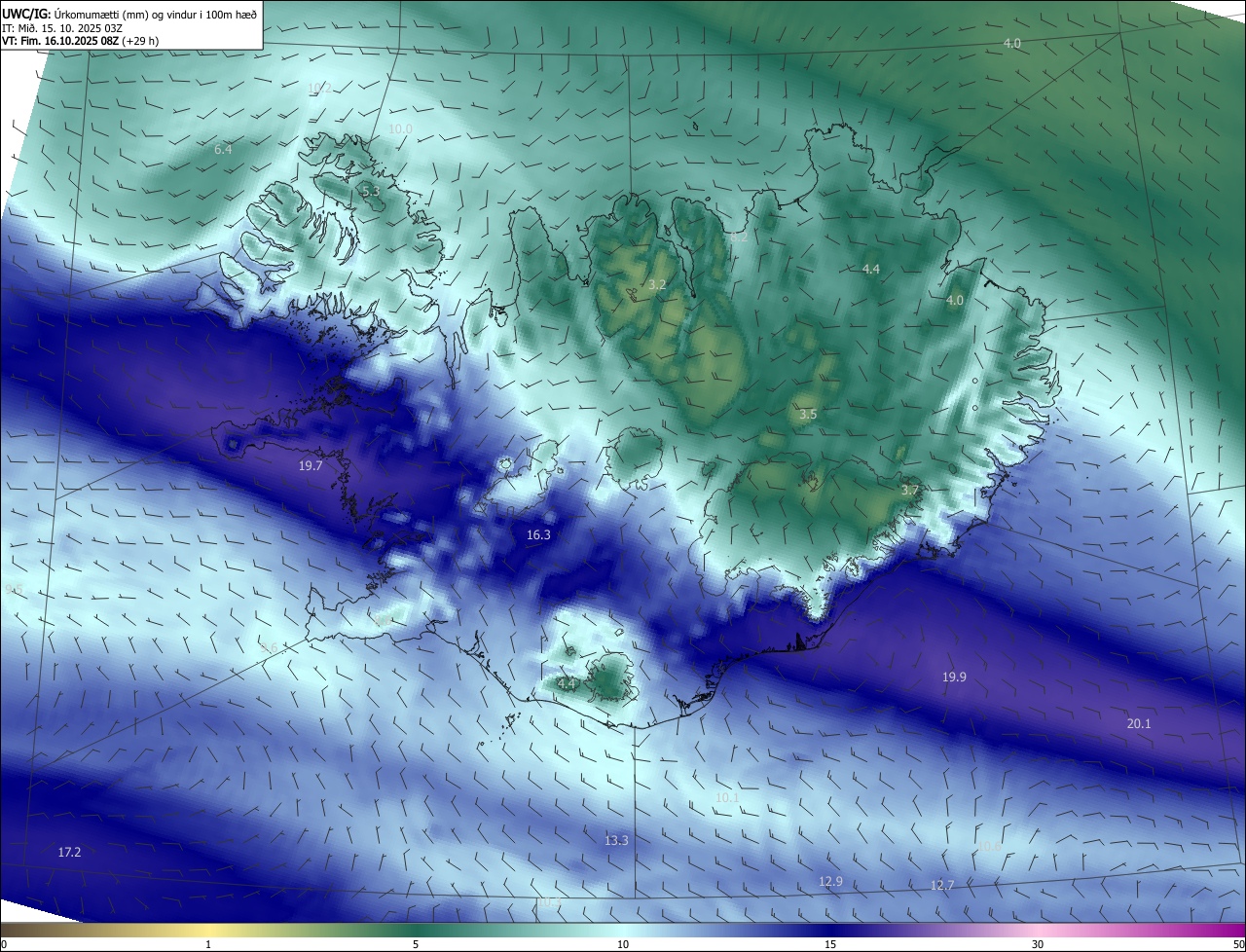Click the 10.2 precipitation value label
The height and width of the screenshot is (952, 1246).
click(319, 89)
